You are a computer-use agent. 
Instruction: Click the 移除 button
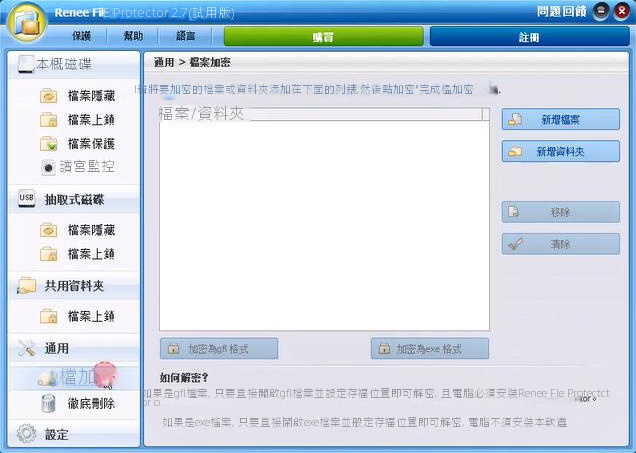pyautogui.click(x=561, y=212)
